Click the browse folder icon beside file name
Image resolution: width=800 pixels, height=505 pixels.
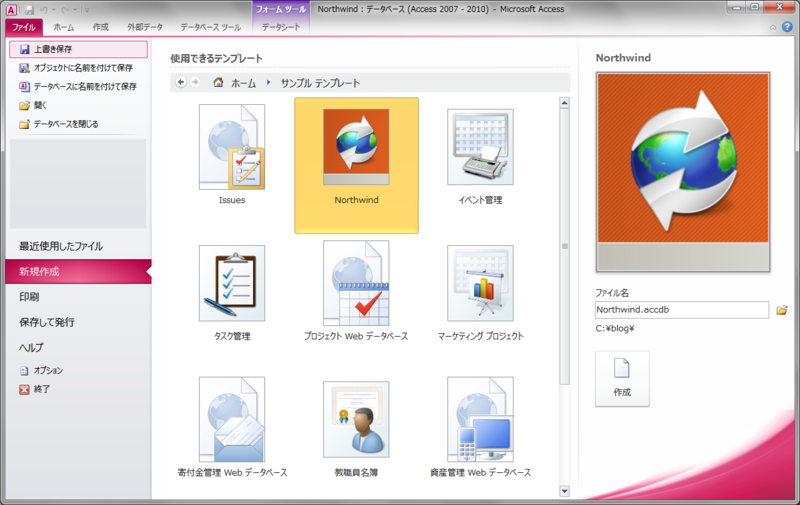coord(782,310)
